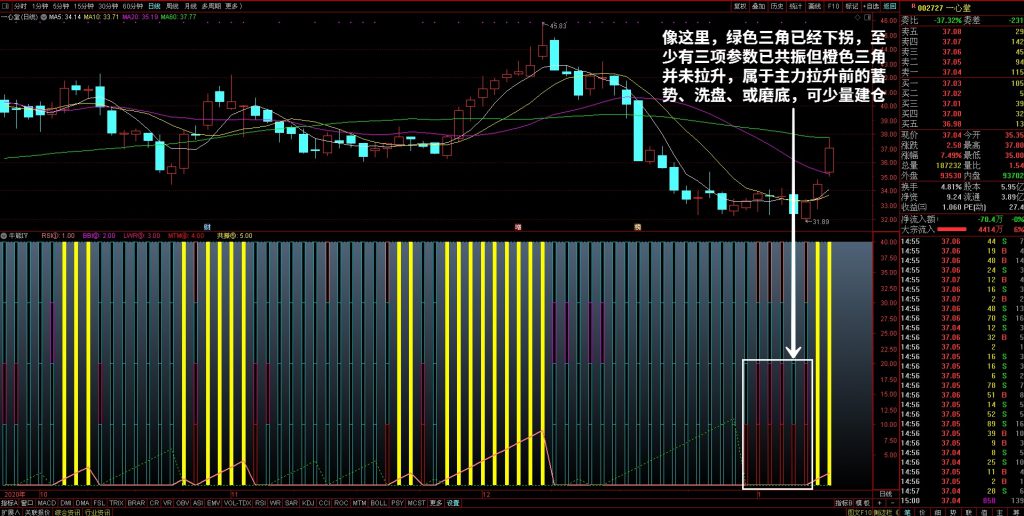Viewport: 1024px width, 516px height.
Task: Switch chart to 日线 period
Action: coord(154,6)
